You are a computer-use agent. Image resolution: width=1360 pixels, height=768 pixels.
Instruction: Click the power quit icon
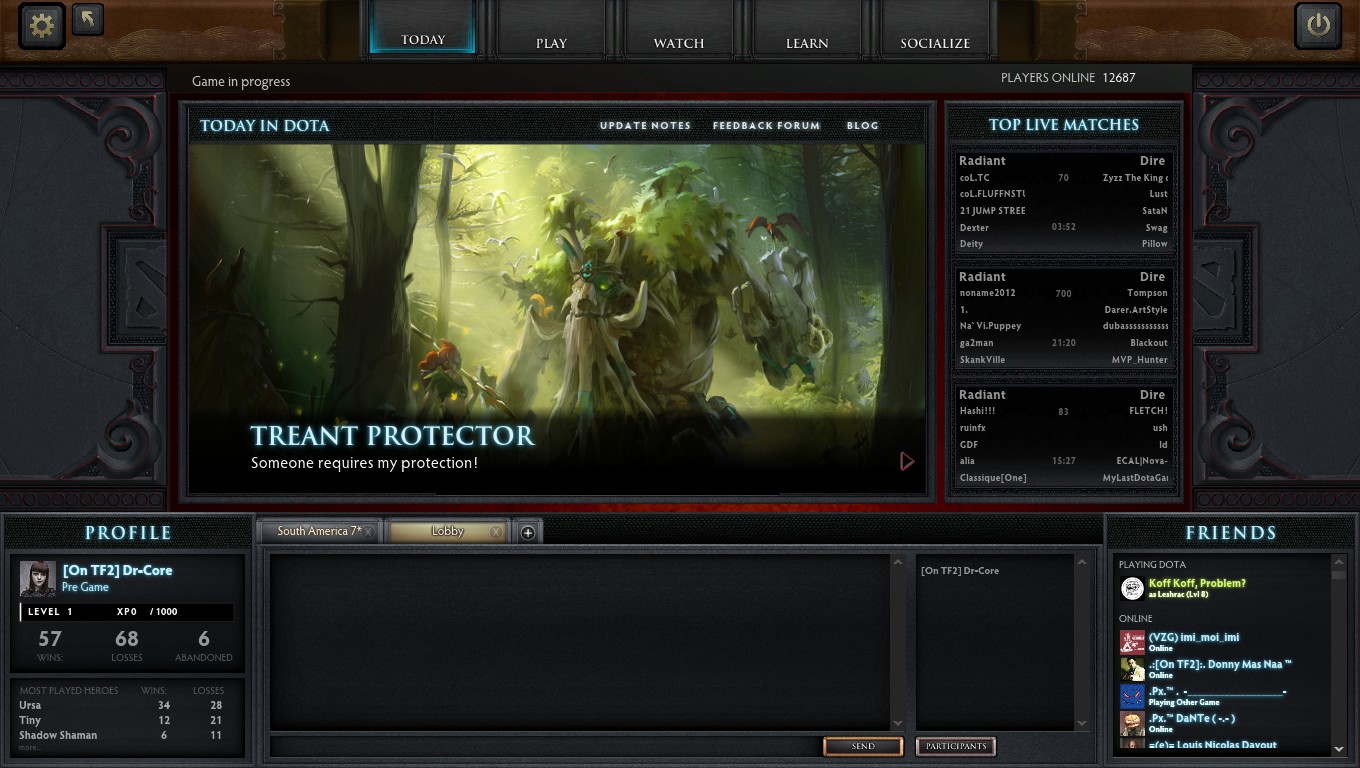(1318, 25)
